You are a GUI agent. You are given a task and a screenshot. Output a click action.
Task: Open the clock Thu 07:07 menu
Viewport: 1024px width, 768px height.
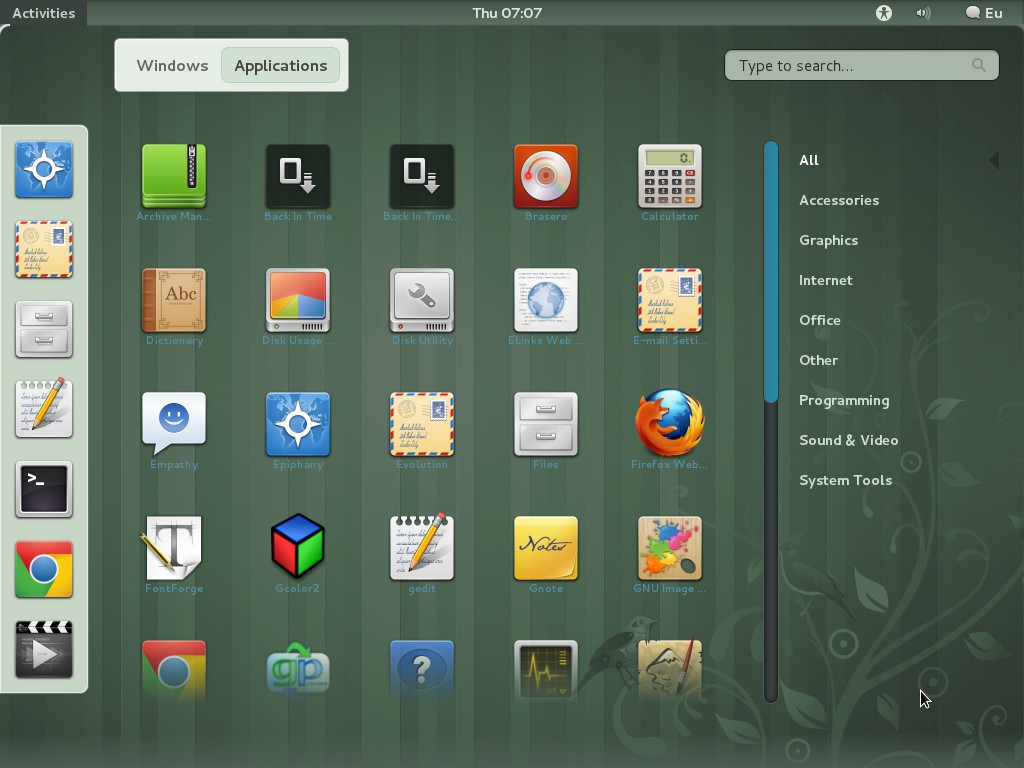click(507, 12)
